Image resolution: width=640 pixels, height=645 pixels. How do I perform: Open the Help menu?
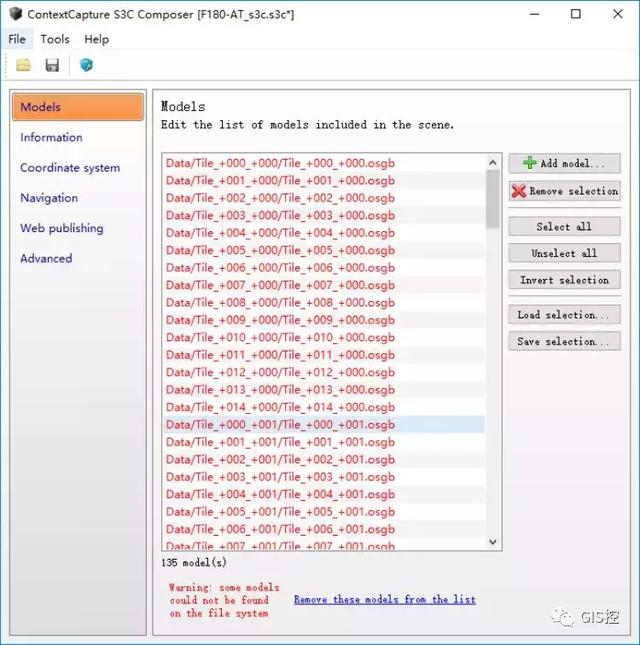pyautogui.click(x=97, y=39)
